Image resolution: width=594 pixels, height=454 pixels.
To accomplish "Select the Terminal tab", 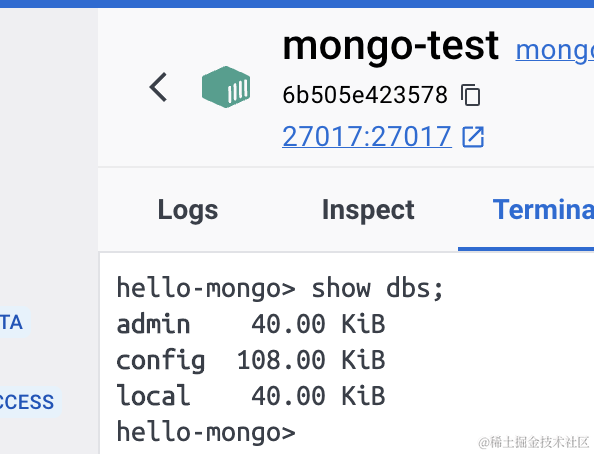I will (543, 210).
